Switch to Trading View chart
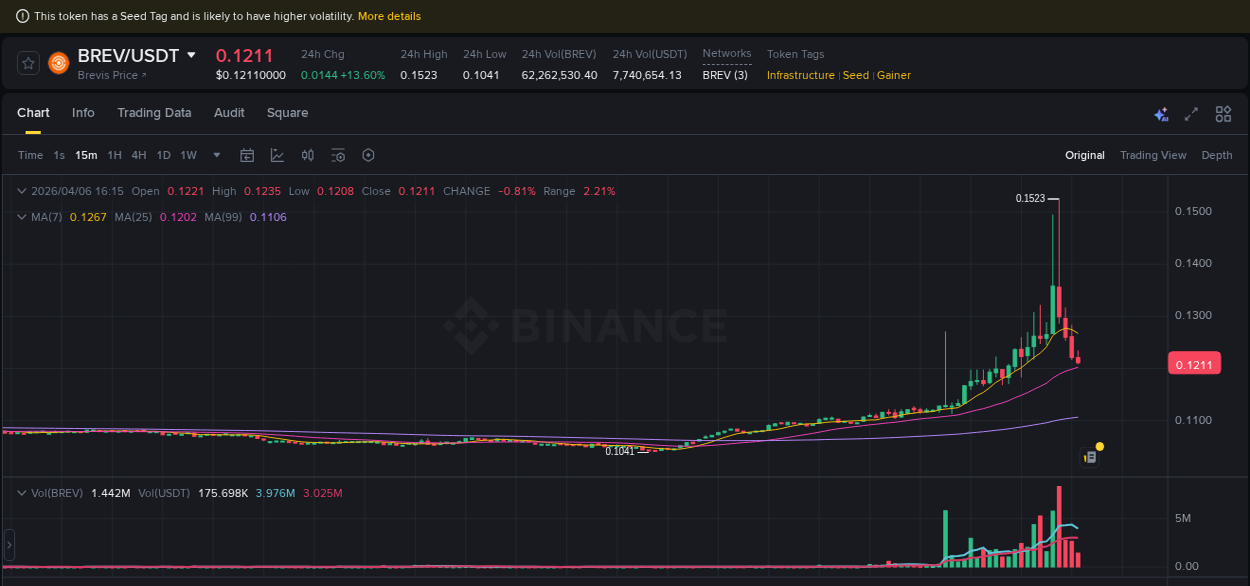Image resolution: width=1250 pixels, height=586 pixels. 1153,155
